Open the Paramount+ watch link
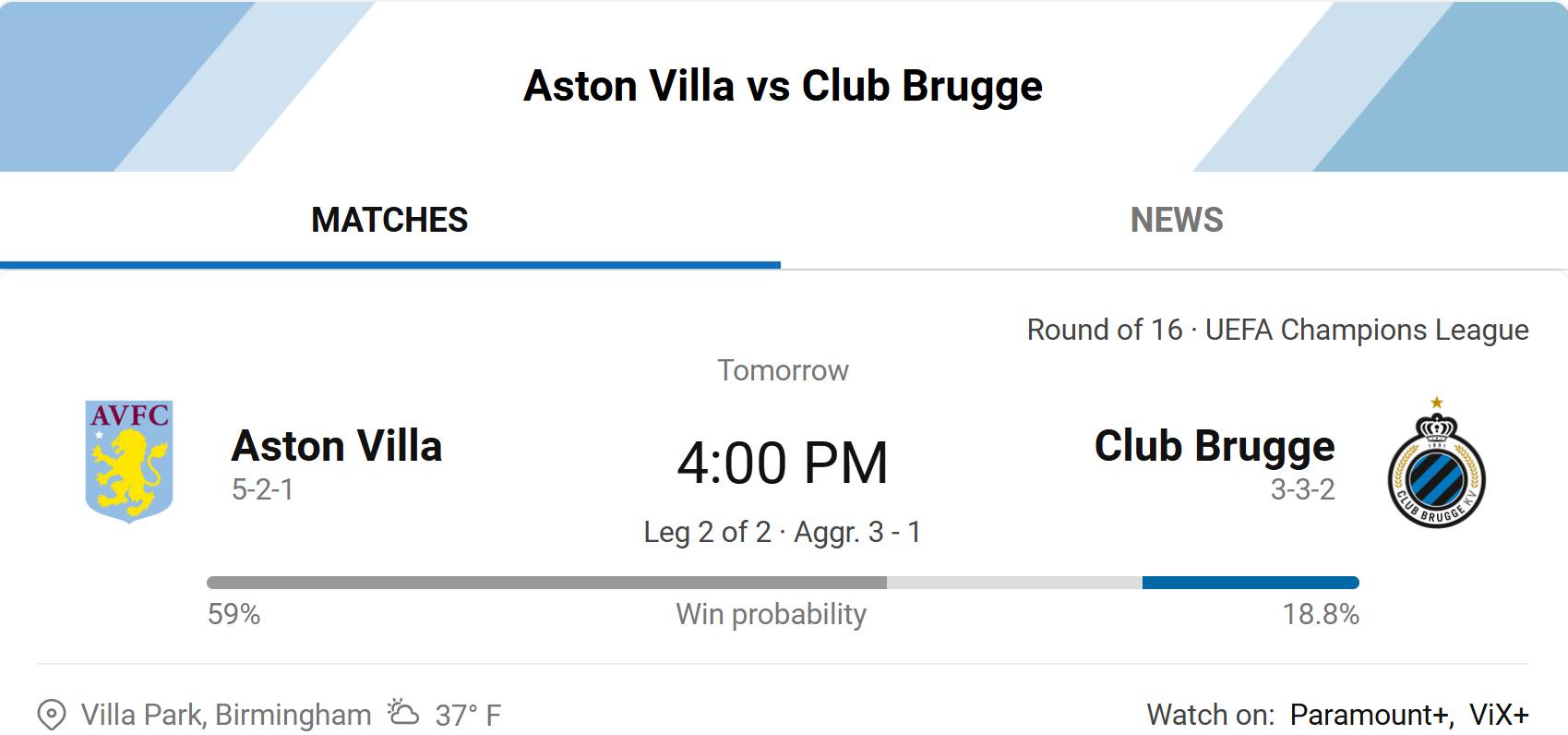1568x735 pixels. pyautogui.click(x=1371, y=715)
